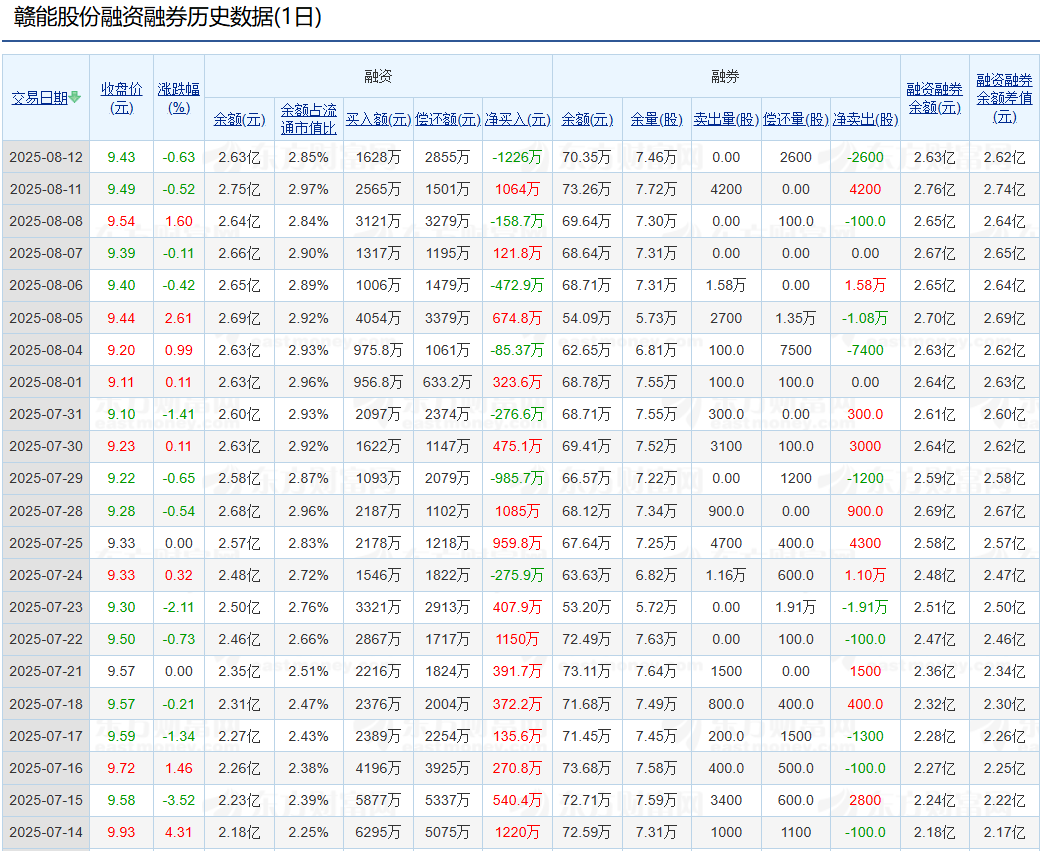Select date cell 2025-07-25
Image resolution: width=1040 pixels, height=851 pixels.
coord(46,543)
